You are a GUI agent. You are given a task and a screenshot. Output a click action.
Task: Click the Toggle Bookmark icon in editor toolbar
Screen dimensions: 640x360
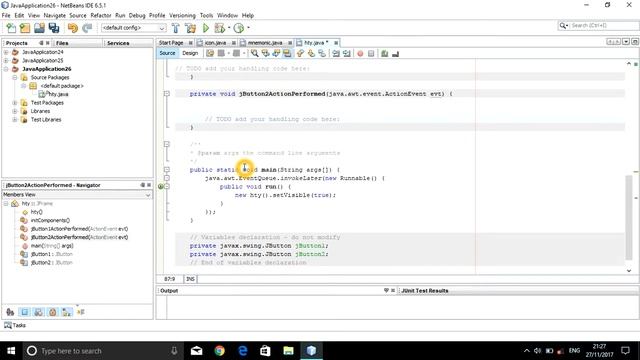click(322, 53)
